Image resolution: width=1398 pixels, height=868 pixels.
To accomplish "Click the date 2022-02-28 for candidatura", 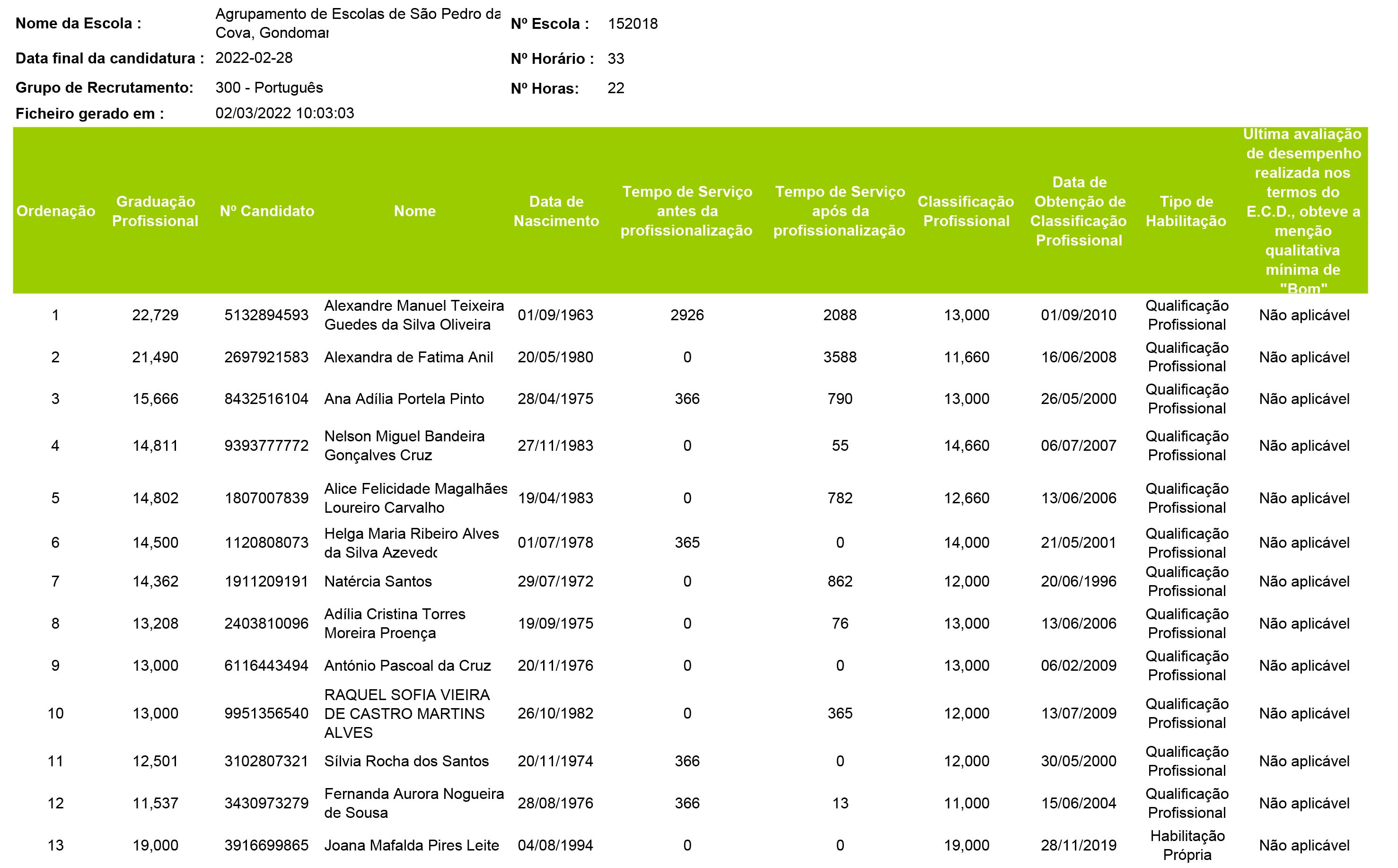I will (254, 58).
